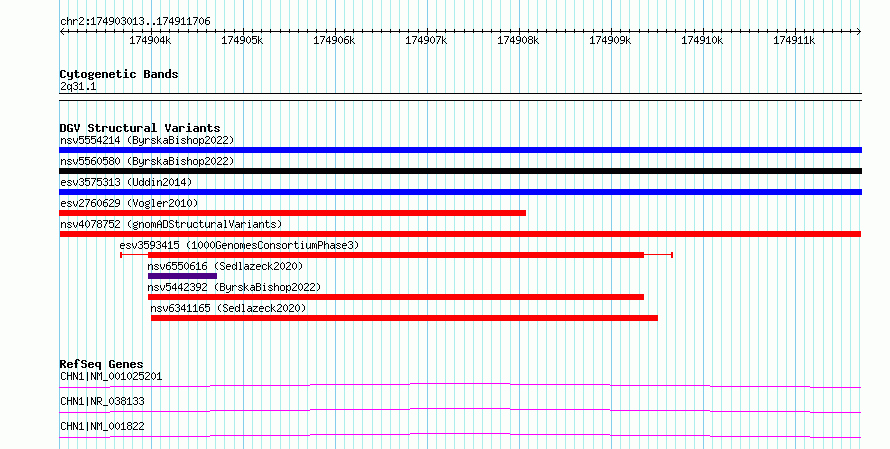Click the Cytogenetic Bands track heading
Viewport: 890px width, 449px height.
(119, 74)
